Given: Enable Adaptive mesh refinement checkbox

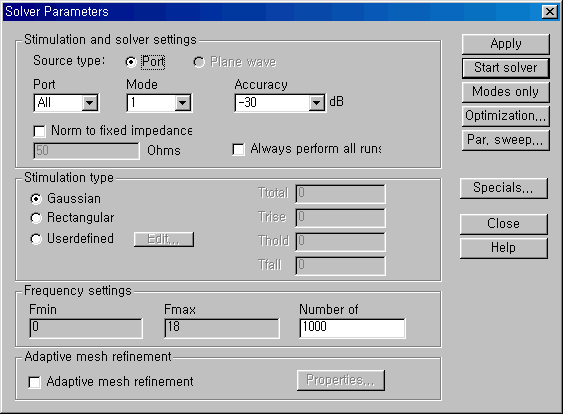Looking at the screenshot, I should (34, 382).
